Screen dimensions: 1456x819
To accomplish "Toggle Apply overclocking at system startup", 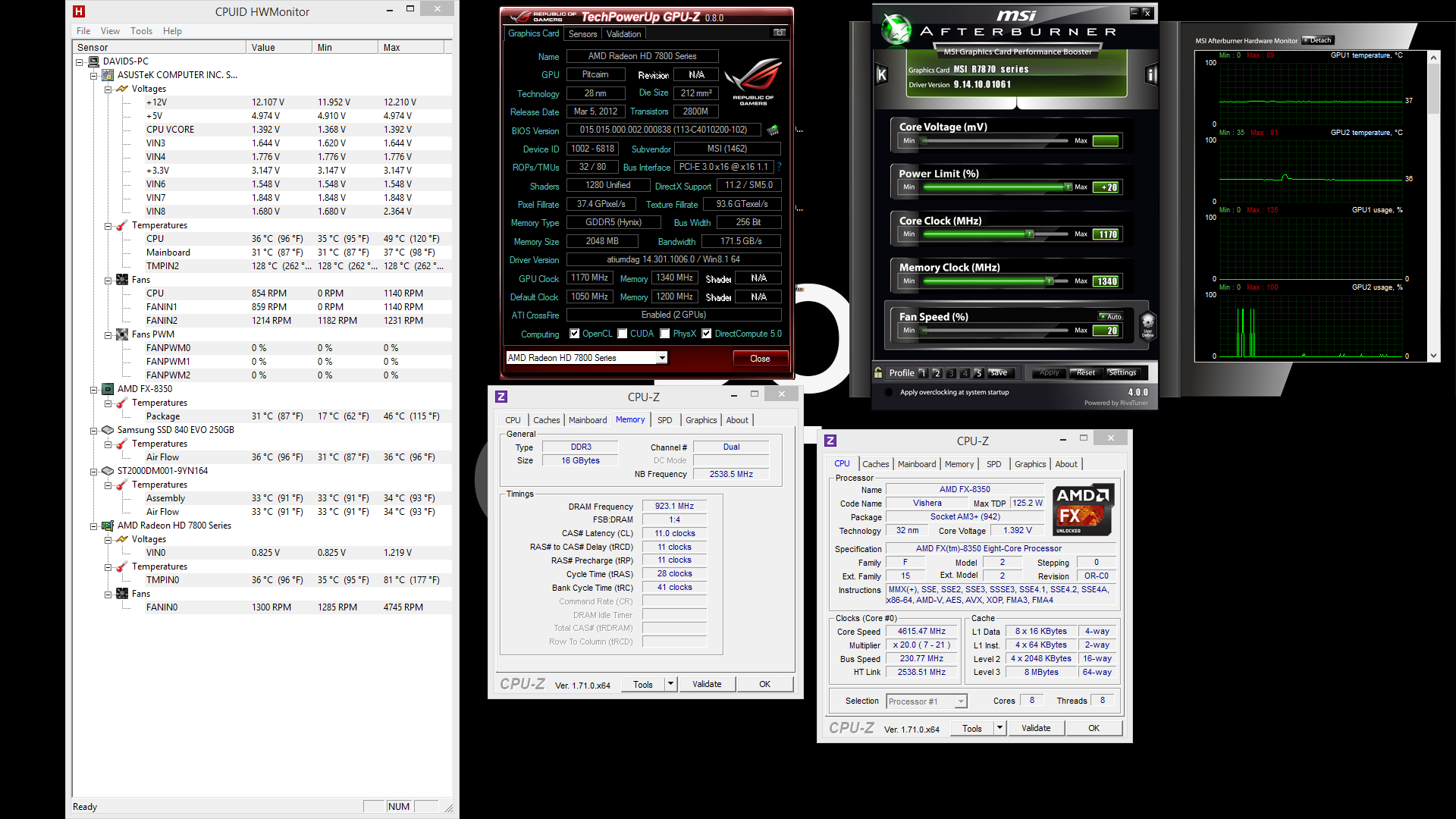I will (x=889, y=392).
